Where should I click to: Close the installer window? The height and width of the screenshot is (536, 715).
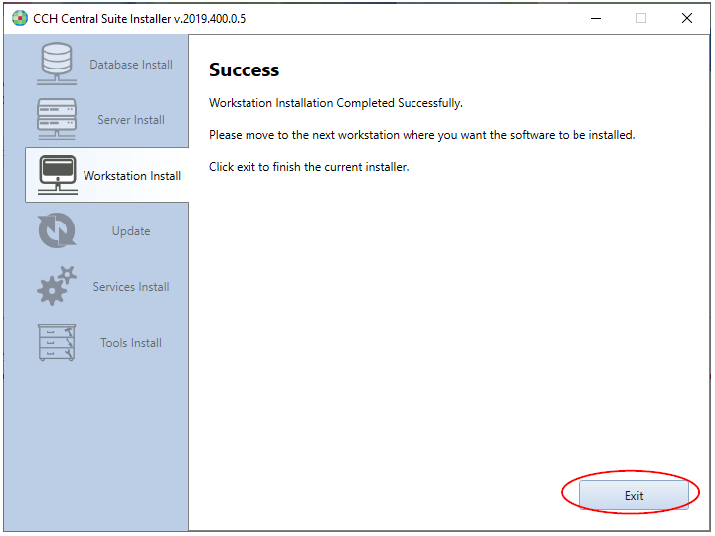pos(686,18)
